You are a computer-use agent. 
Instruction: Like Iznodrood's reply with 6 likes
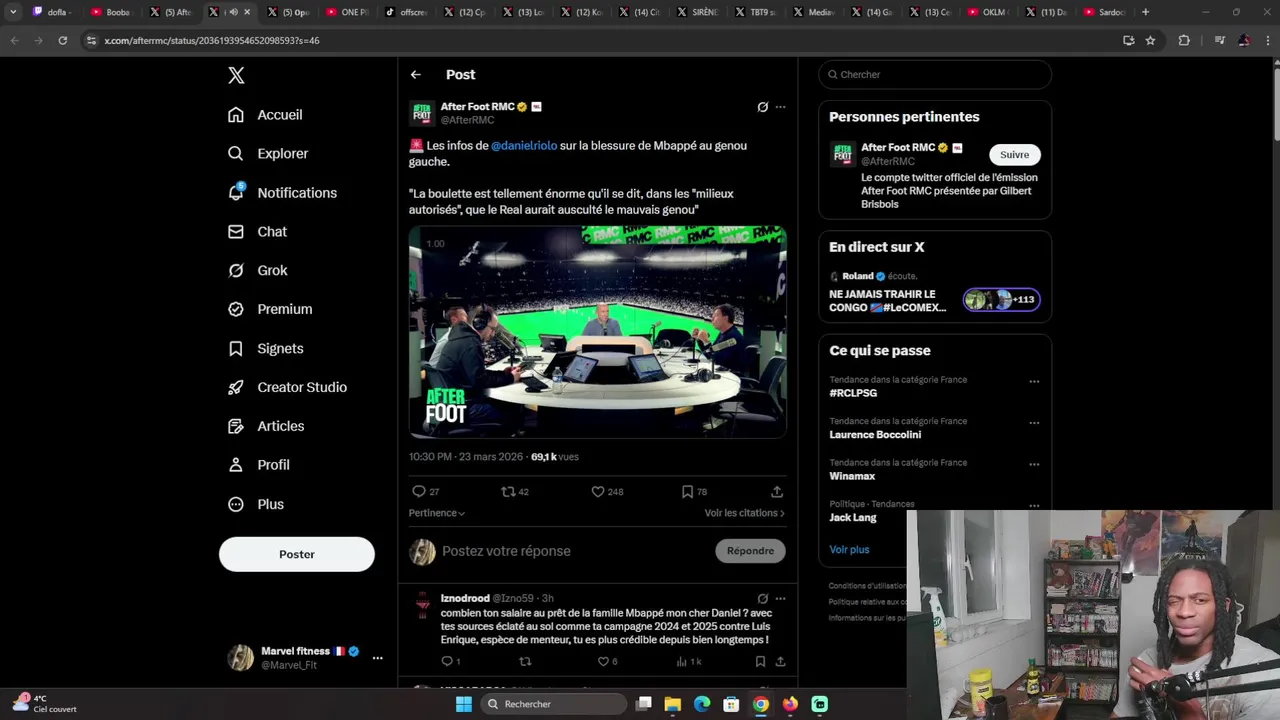point(607,662)
